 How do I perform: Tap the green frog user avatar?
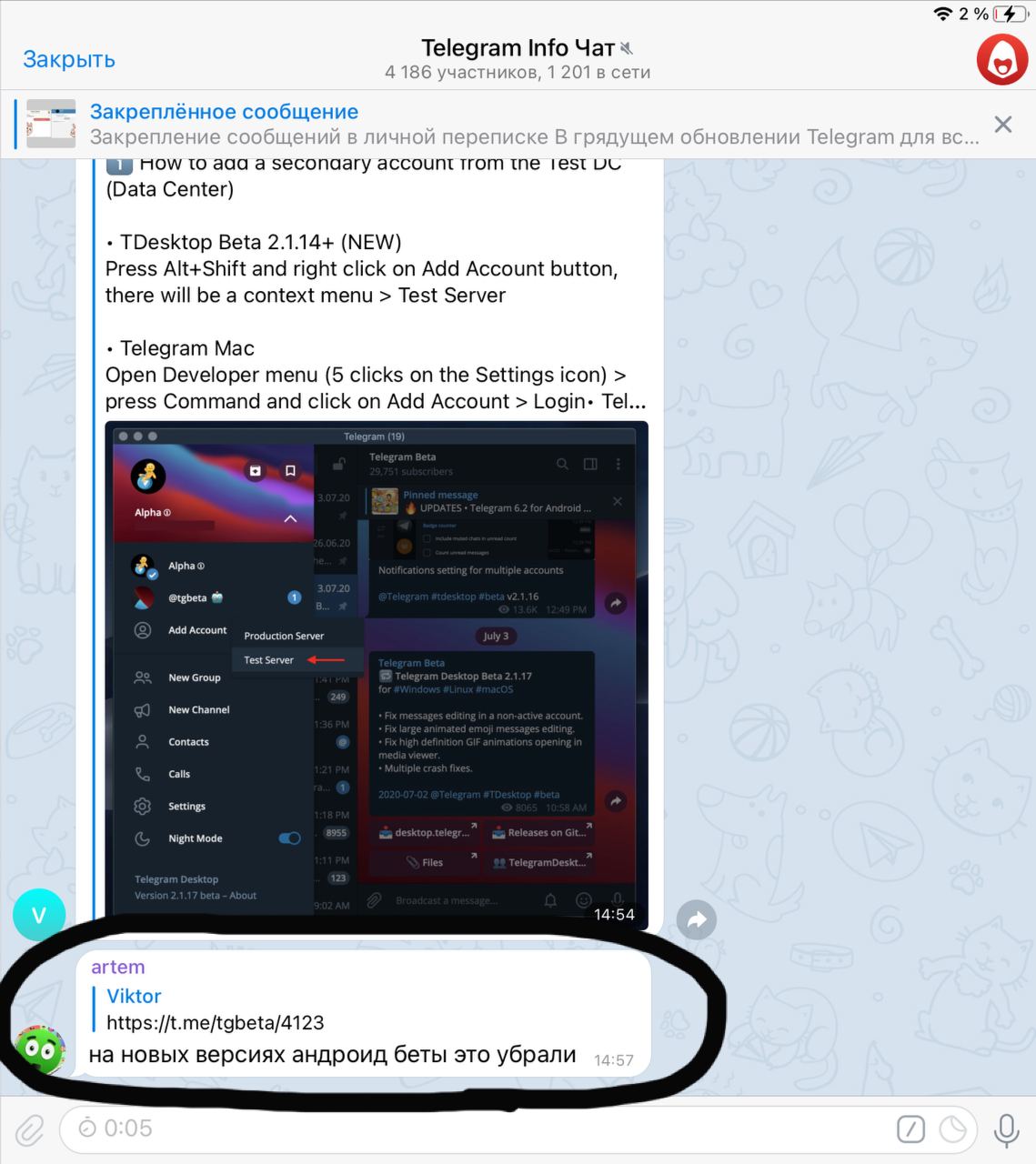39,1050
